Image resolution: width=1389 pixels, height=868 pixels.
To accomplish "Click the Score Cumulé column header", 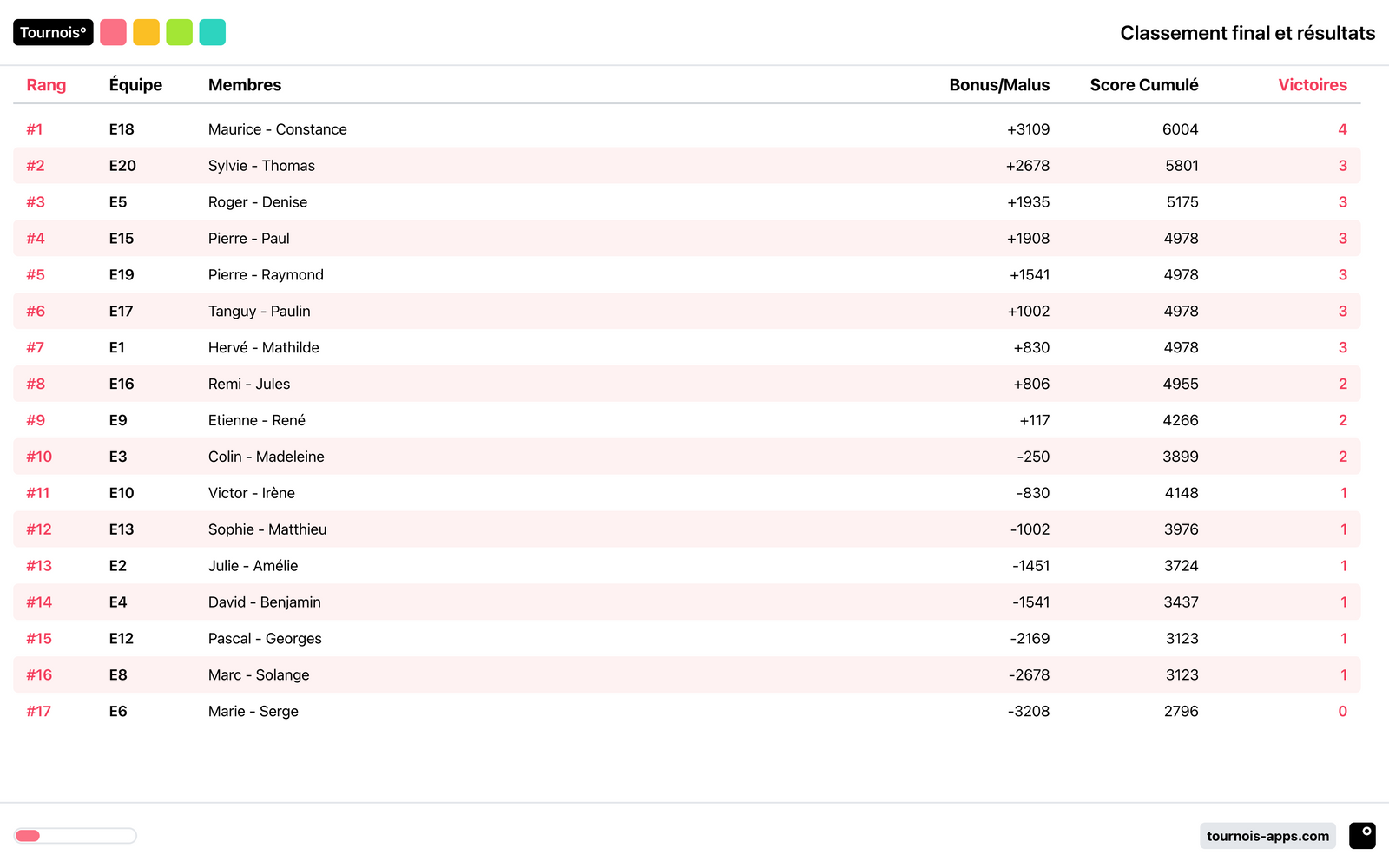I will (1143, 85).
